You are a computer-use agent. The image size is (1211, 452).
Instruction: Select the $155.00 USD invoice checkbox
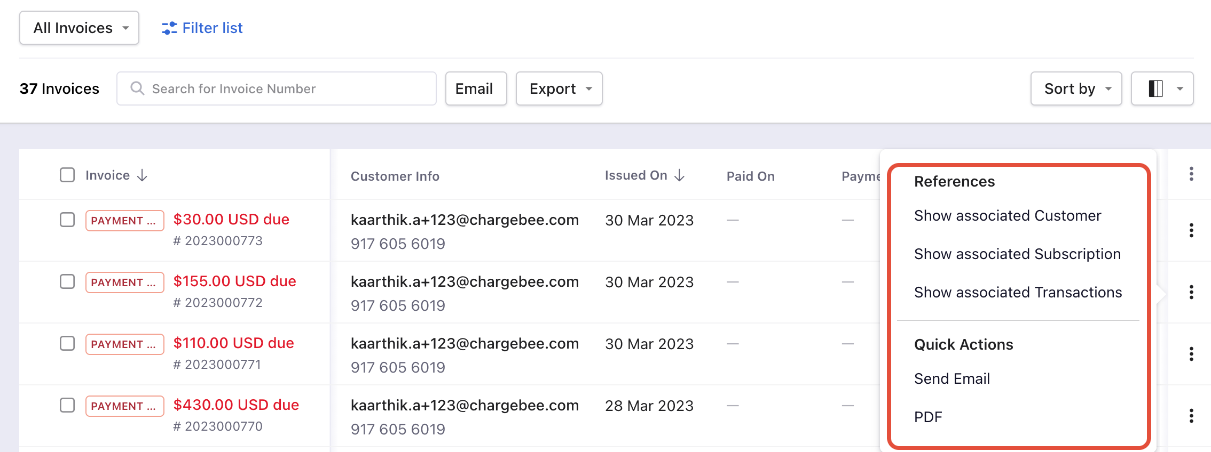click(x=67, y=282)
